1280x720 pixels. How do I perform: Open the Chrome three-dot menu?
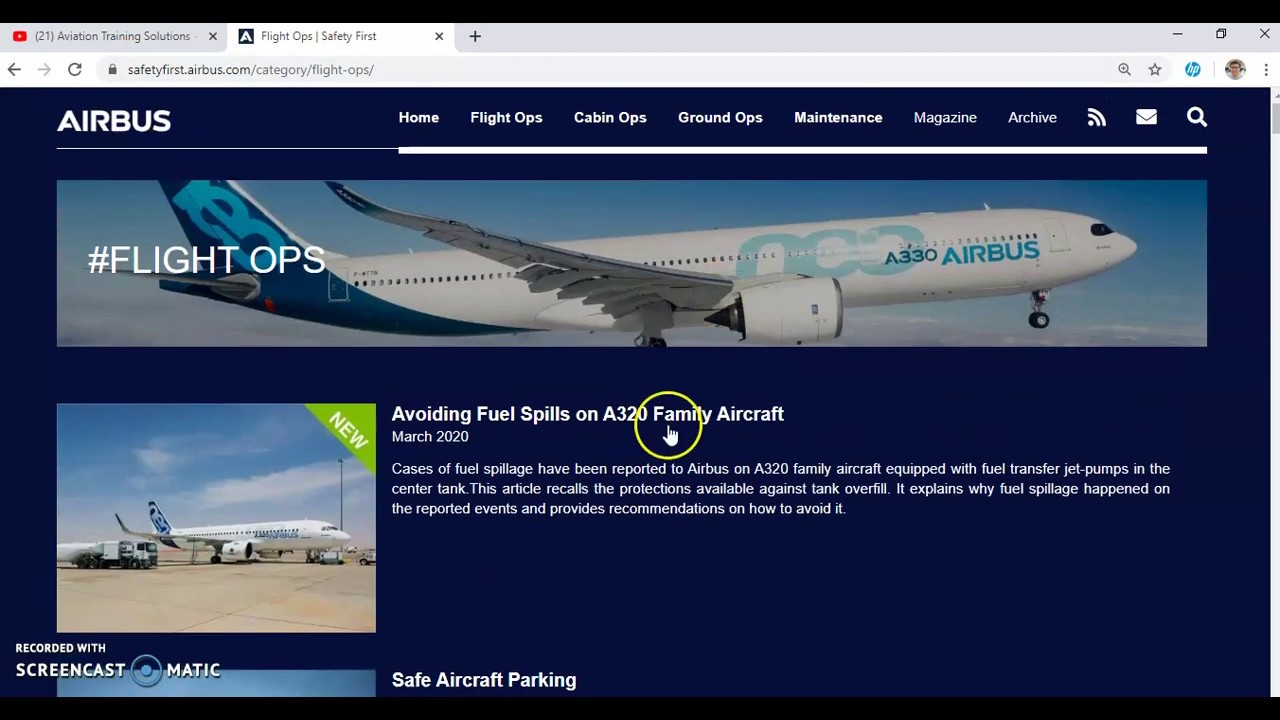(1266, 69)
